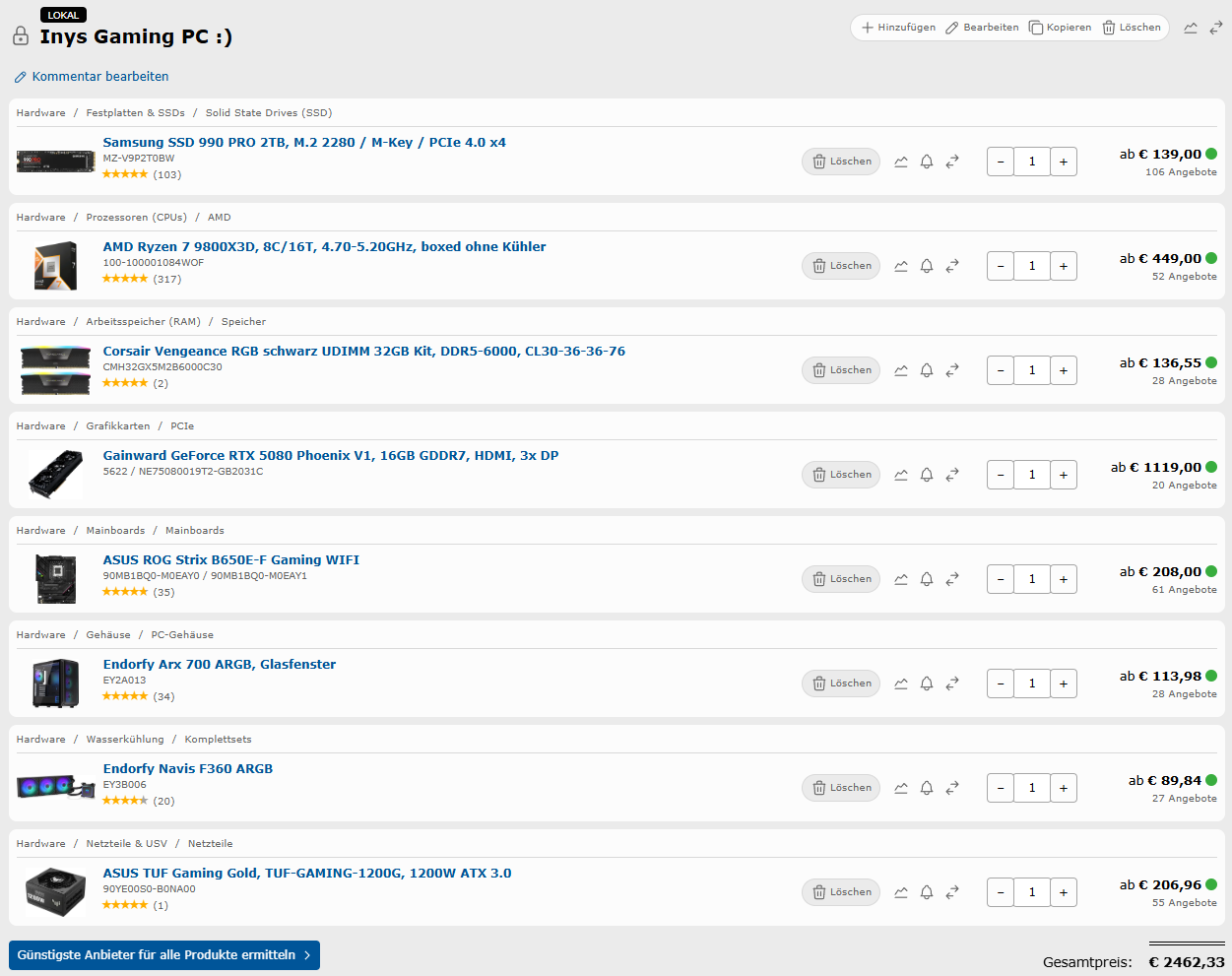Click the lock icon beside Inys Gaming PC title
Image resolution: width=1232 pixels, height=976 pixels.
click(21, 36)
